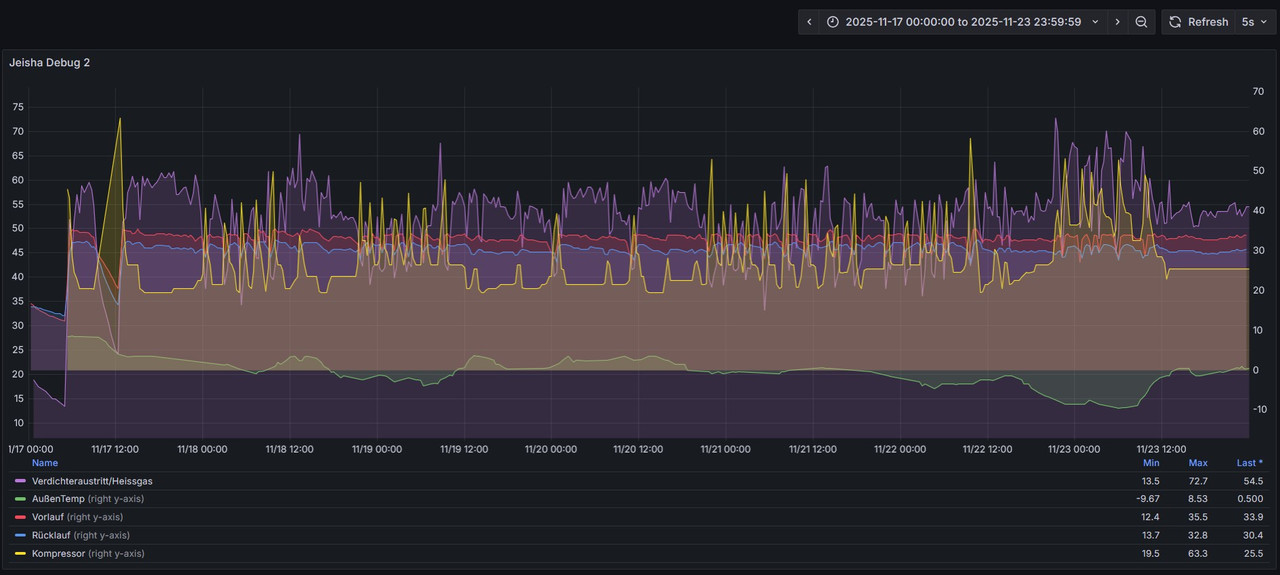Click the 11/22 00:00 x-axis label

pos(900,449)
